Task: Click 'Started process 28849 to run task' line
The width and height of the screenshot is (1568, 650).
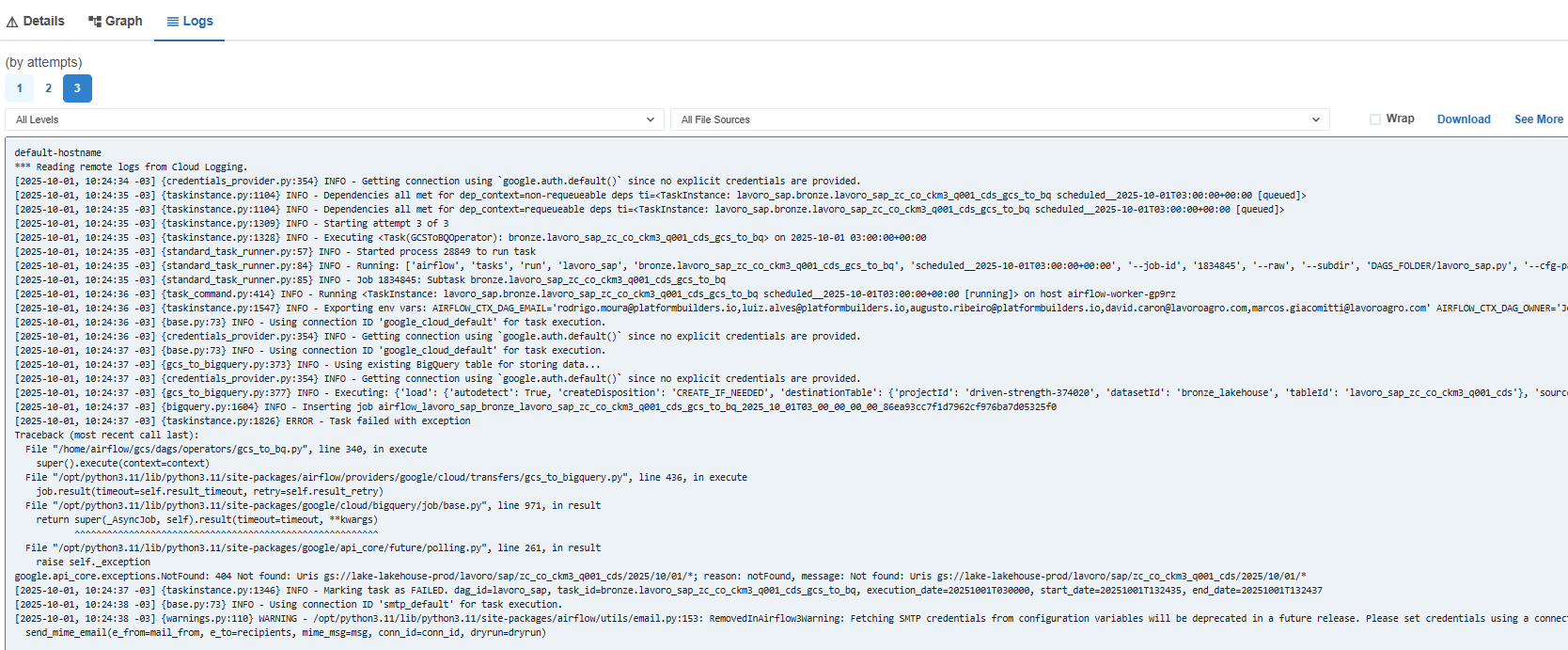Action: coord(275,251)
